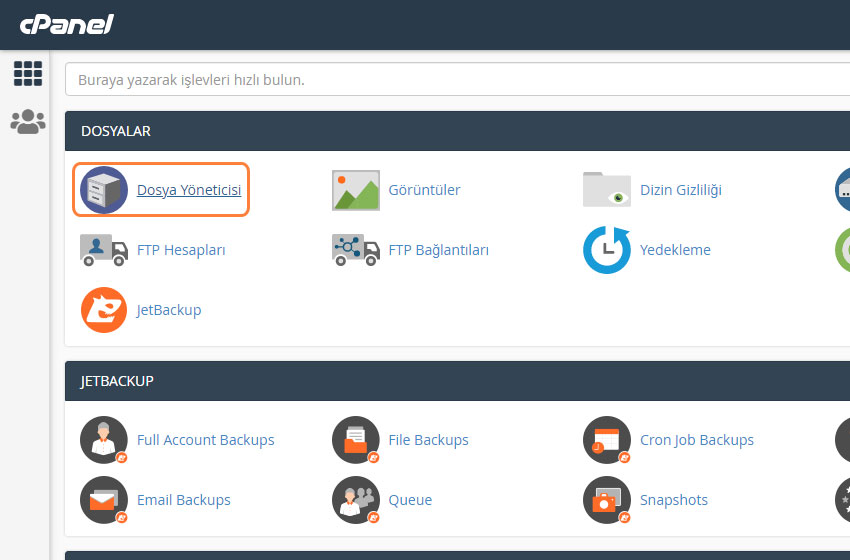The height and width of the screenshot is (560, 850).
Task: Click the JetBackup orange fox icon
Action: point(104,310)
